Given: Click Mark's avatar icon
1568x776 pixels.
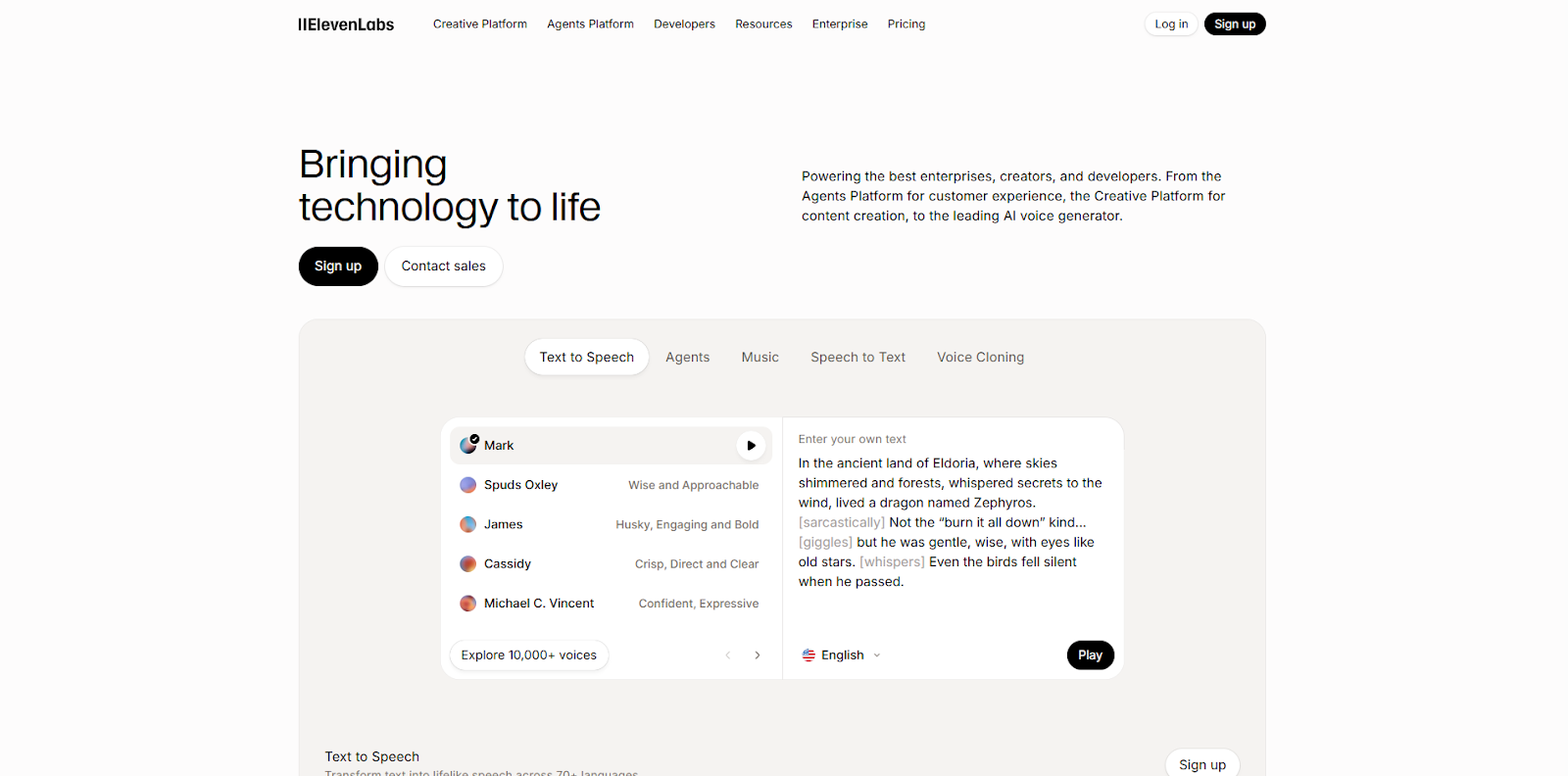Looking at the screenshot, I should click(x=468, y=446).
